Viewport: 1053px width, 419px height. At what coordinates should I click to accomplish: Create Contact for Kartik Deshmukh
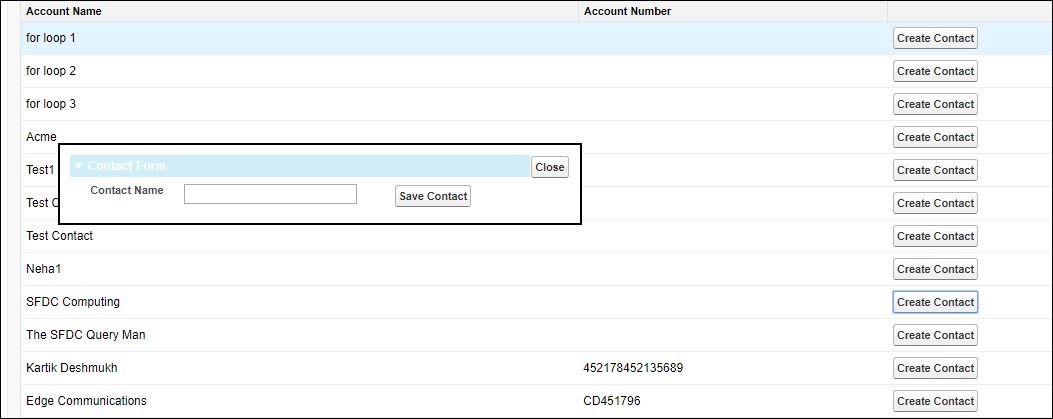pyautogui.click(x=935, y=368)
